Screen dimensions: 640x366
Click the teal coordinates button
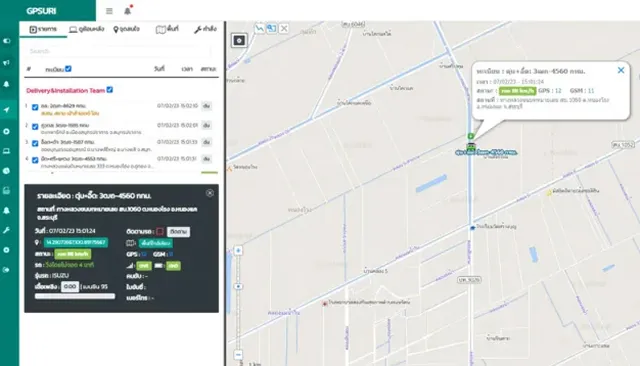pos(76,242)
